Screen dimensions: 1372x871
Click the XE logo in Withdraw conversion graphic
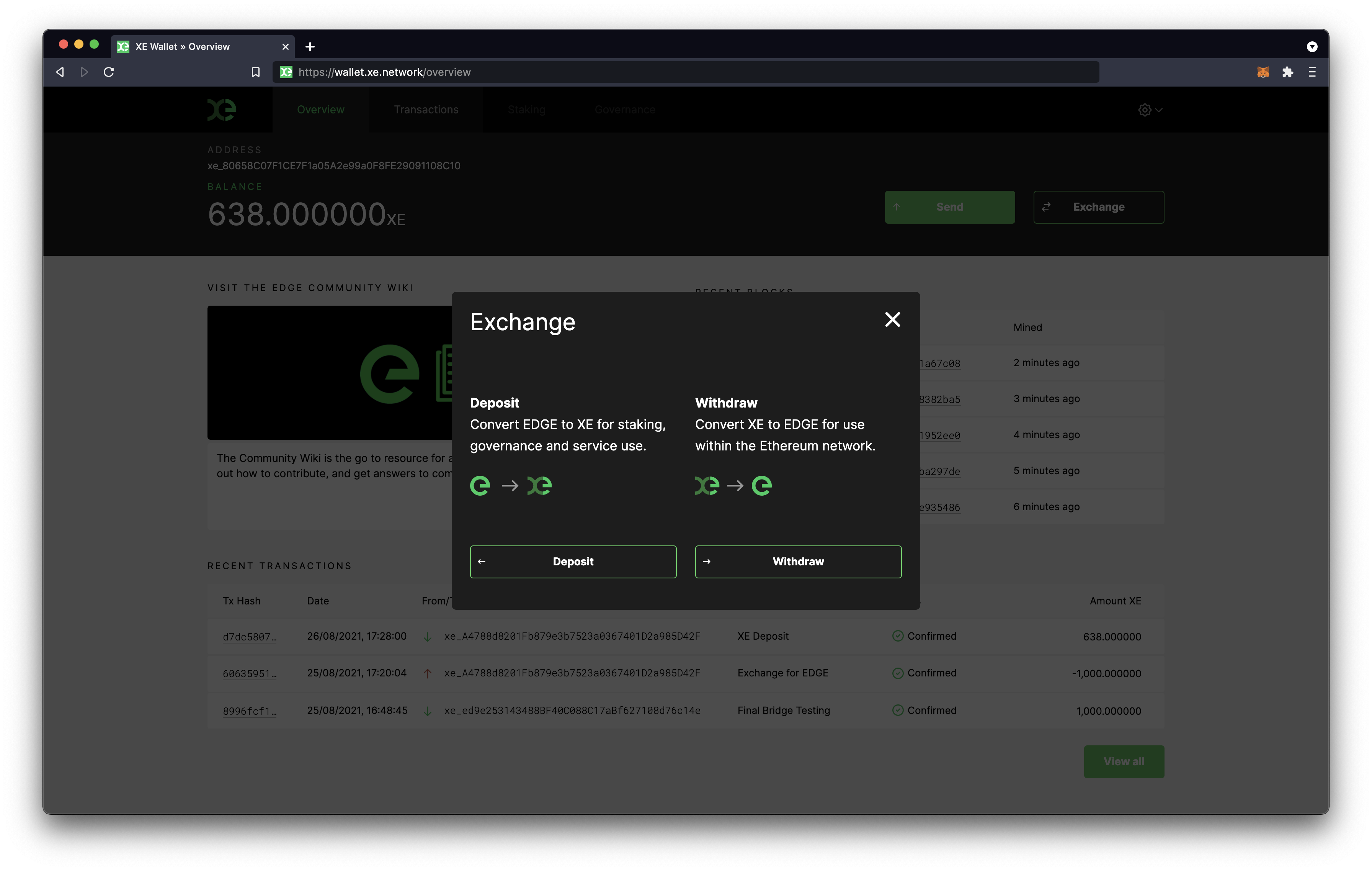[x=707, y=486]
